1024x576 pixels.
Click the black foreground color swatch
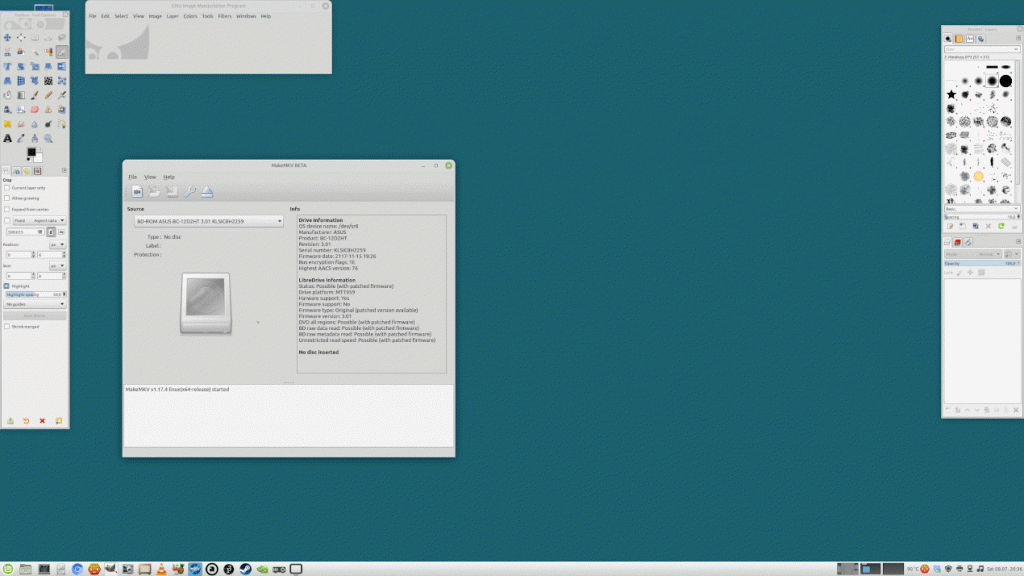(31, 152)
